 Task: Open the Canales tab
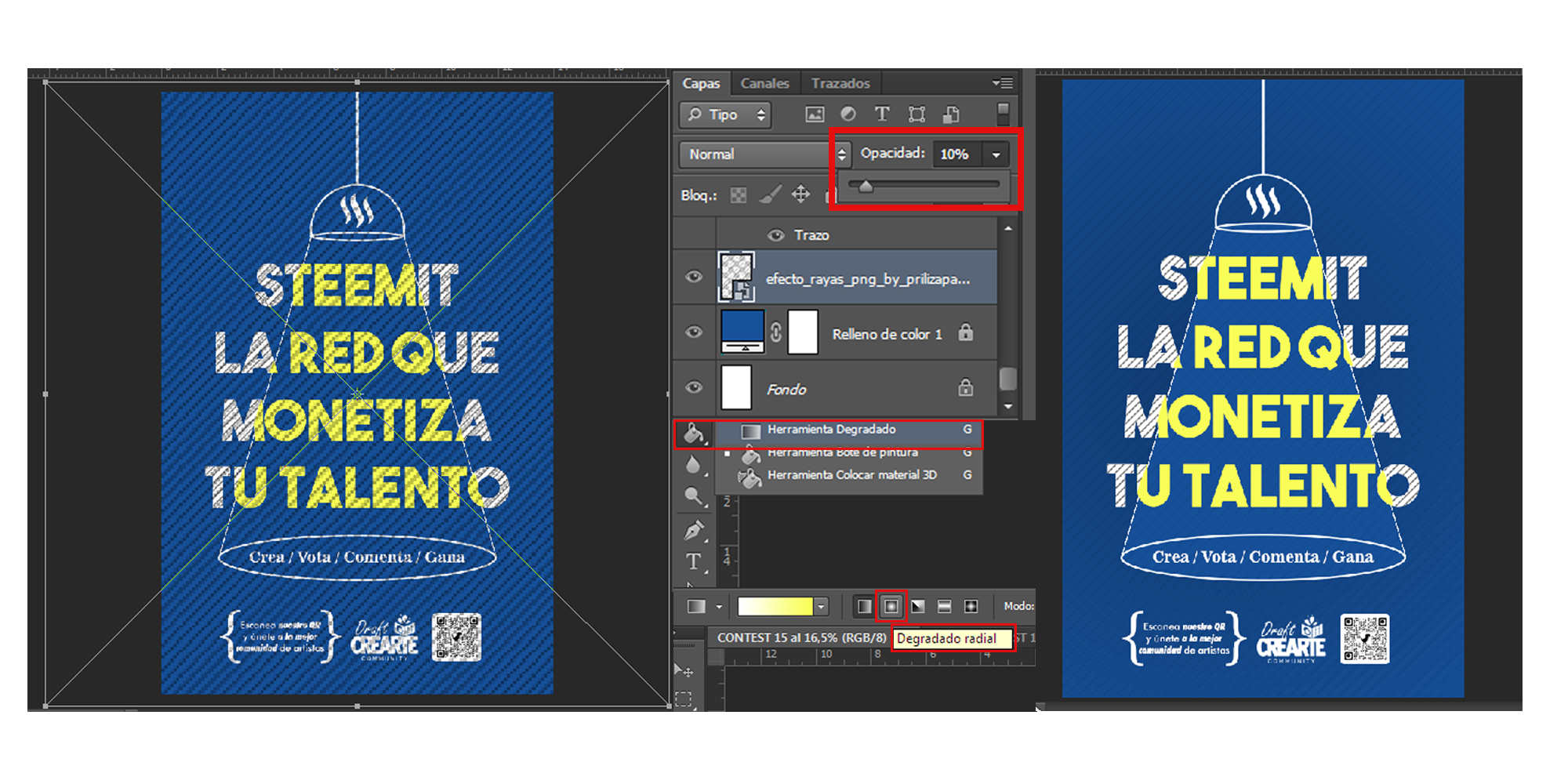[x=764, y=83]
